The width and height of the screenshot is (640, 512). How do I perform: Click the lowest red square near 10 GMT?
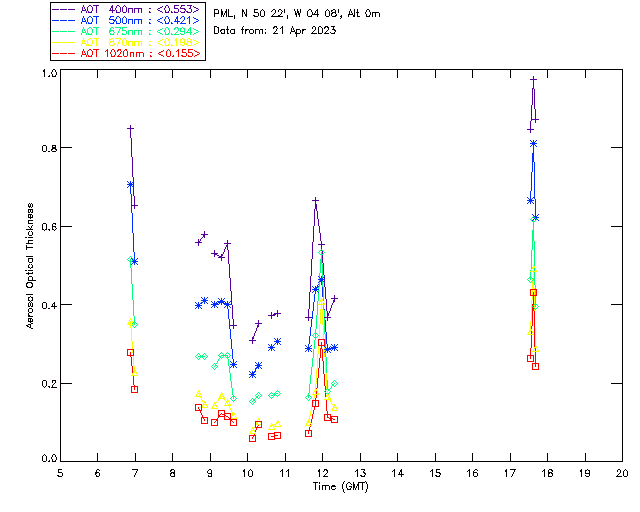coord(252,439)
